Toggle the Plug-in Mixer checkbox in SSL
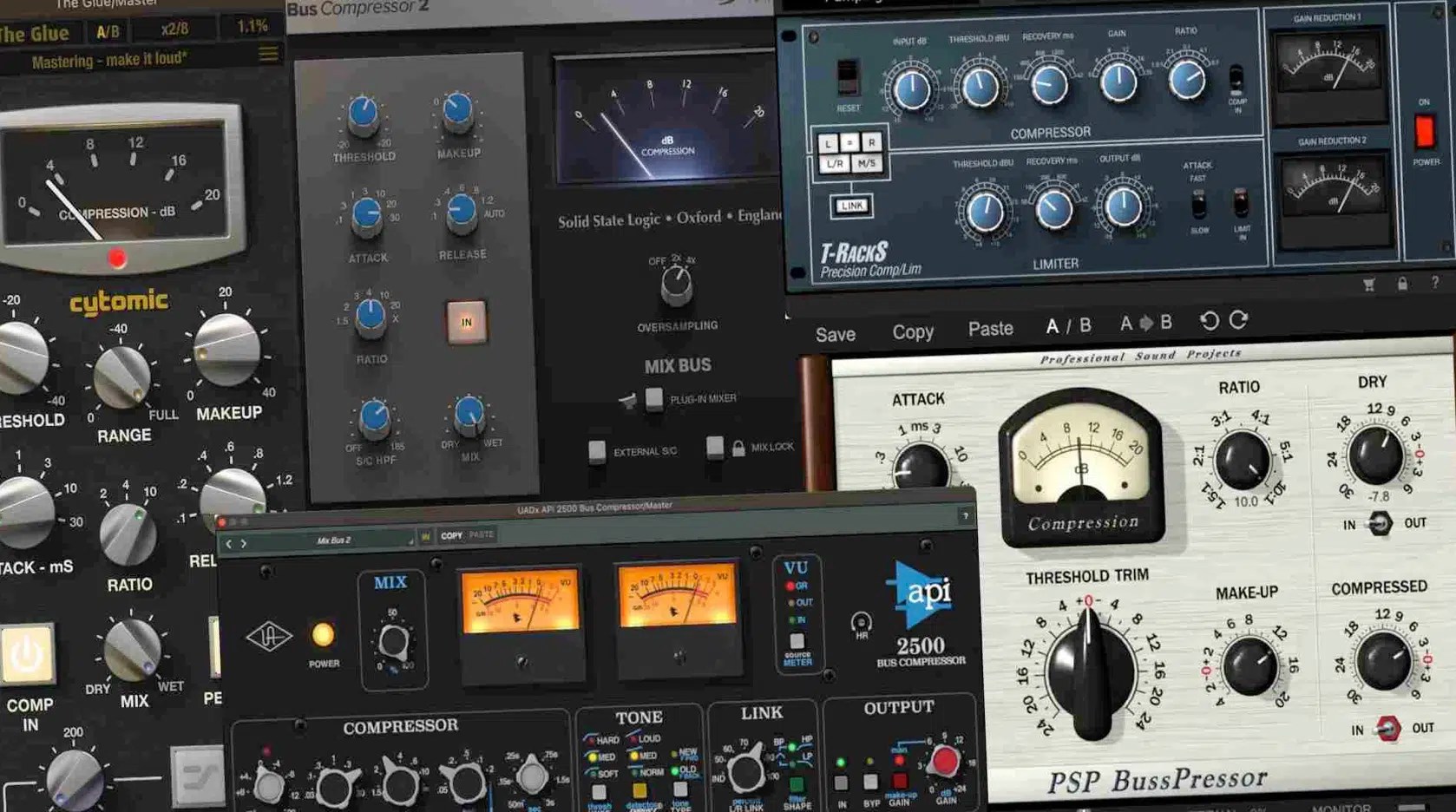 654,399
